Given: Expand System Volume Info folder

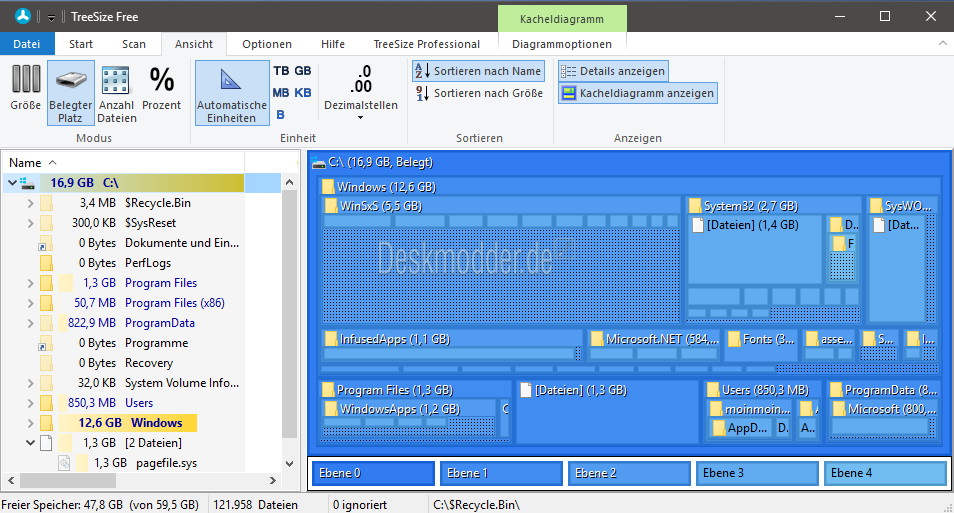Looking at the screenshot, I should pos(30,383).
